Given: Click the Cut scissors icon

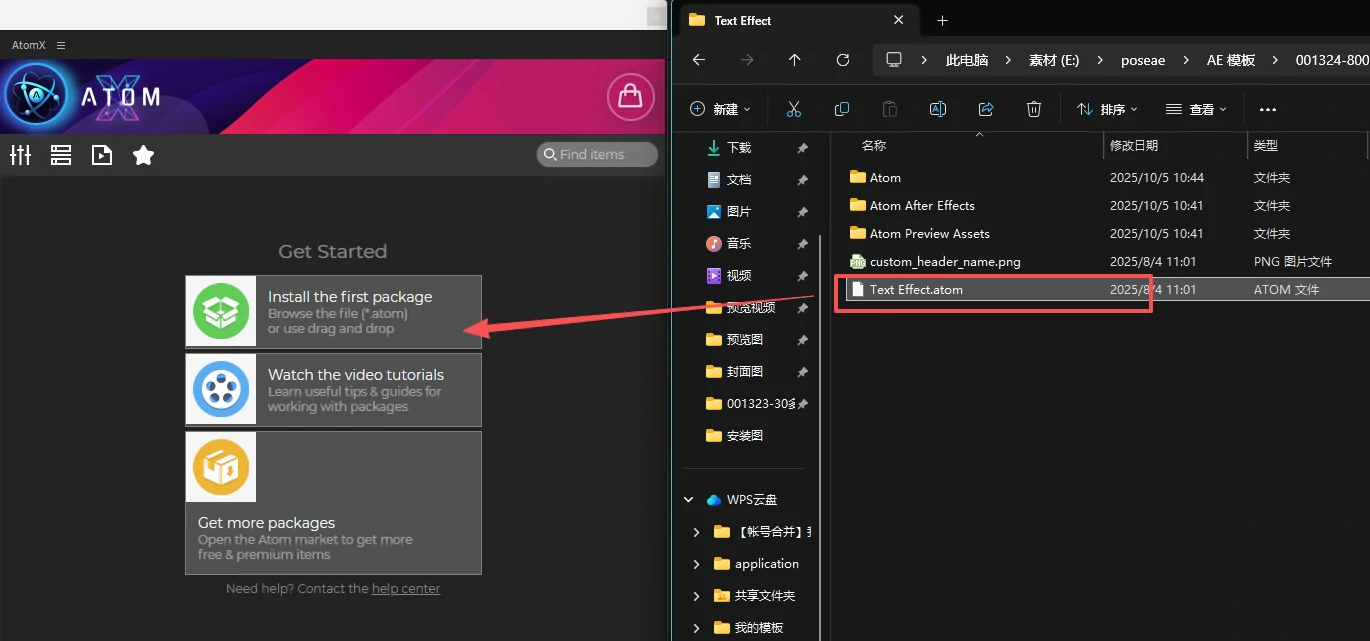Looking at the screenshot, I should click(794, 109).
